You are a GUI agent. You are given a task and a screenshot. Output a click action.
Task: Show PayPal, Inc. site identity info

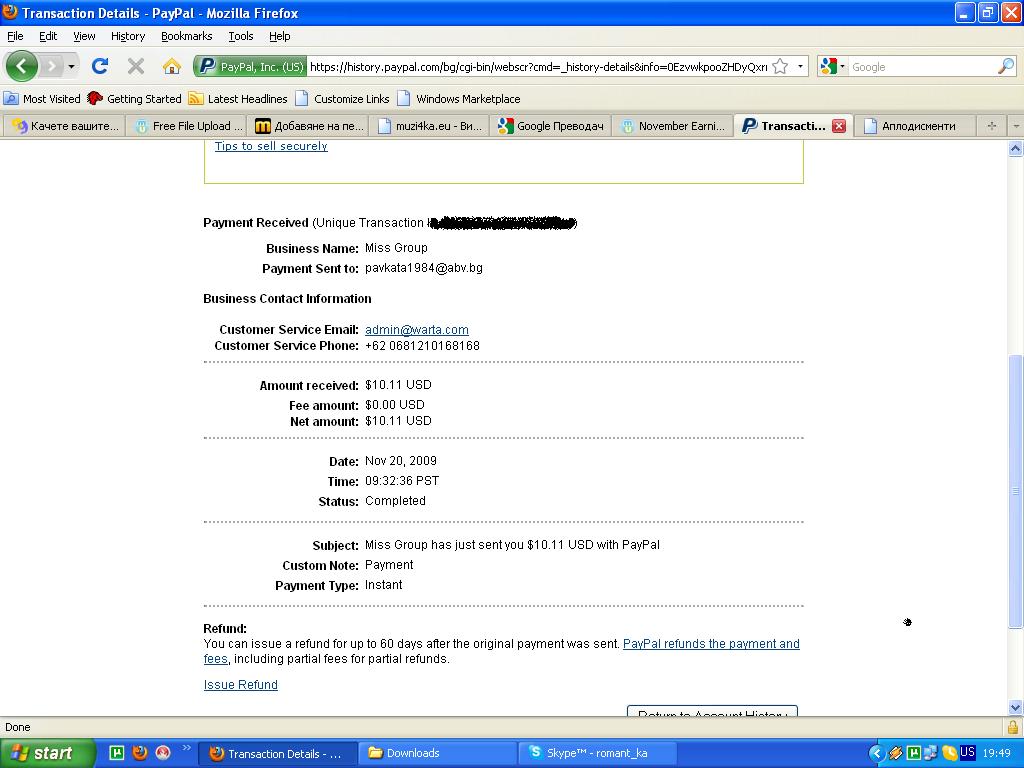[x=251, y=67]
